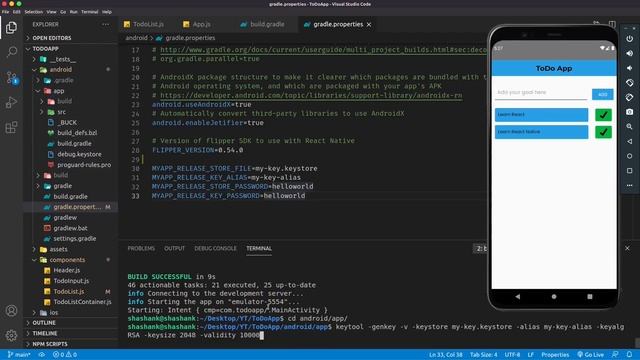Collapse the android folder

point(60,70)
